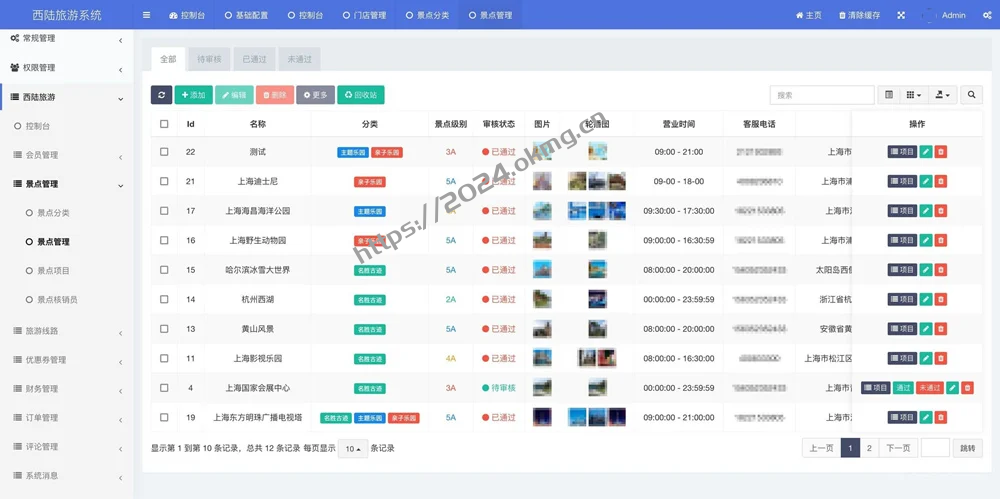Screen dimensions: 1000x499
Task: Collapse 西陆旅游 sidebar menu
Action: click(66, 97)
